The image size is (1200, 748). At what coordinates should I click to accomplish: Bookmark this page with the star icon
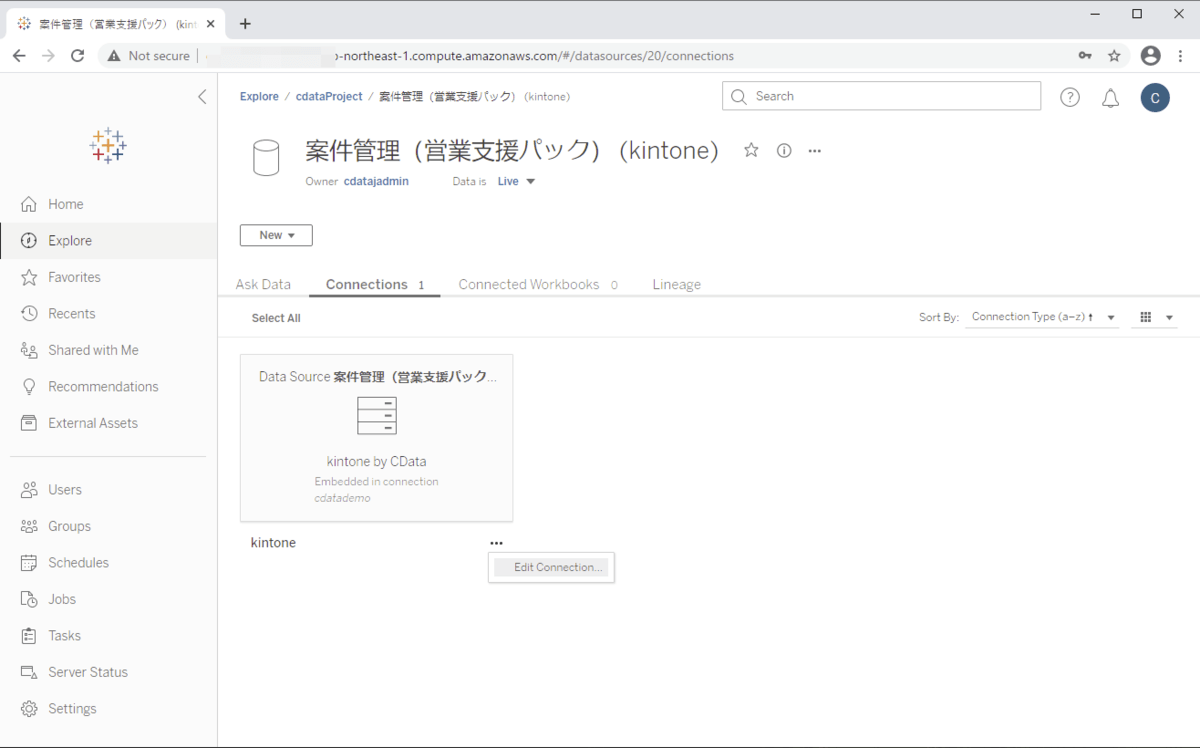coord(1114,56)
